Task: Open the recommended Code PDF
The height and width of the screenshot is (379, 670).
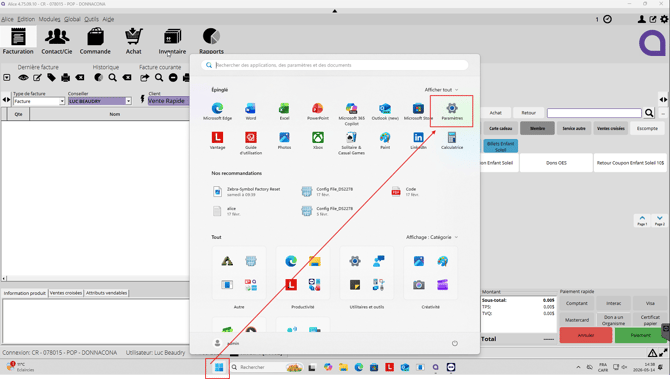Action: [405, 191]
